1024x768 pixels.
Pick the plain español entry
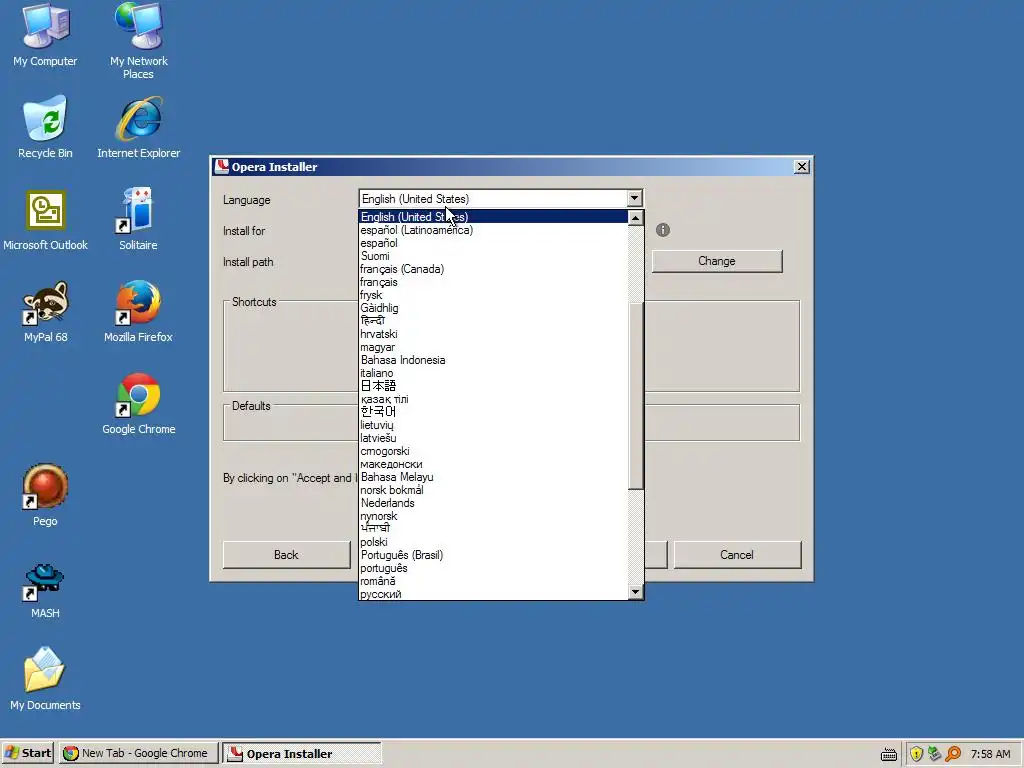pos(493,243)
